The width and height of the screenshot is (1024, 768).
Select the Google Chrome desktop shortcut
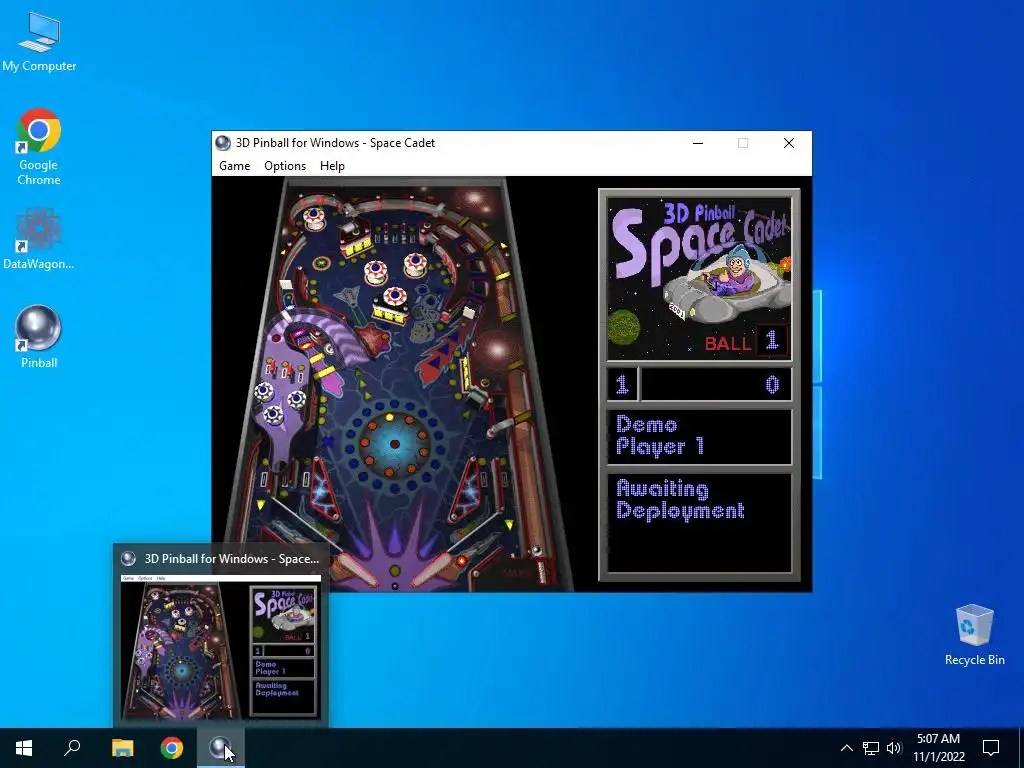click(39, 147)
